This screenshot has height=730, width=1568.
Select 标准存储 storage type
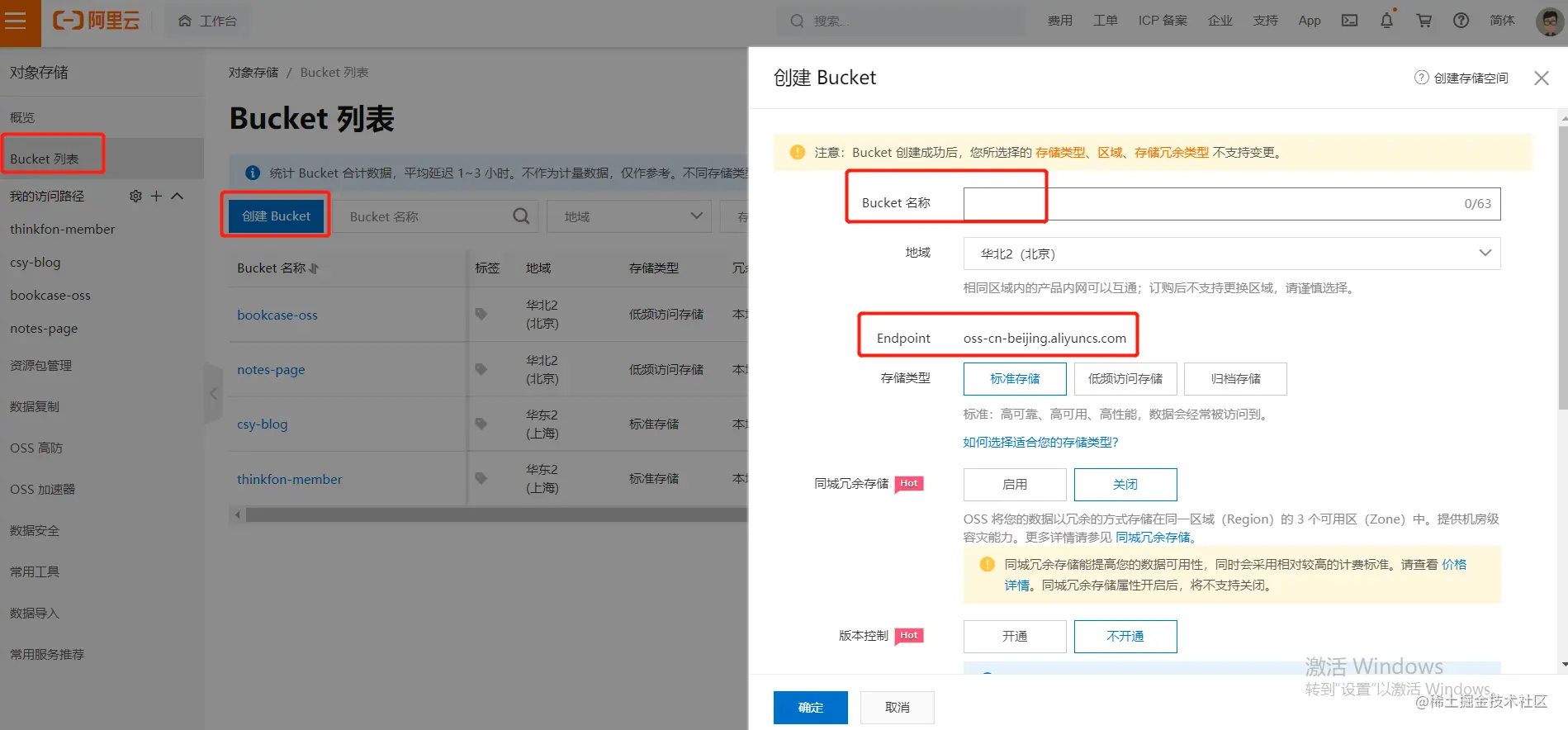click(1015, 379)
